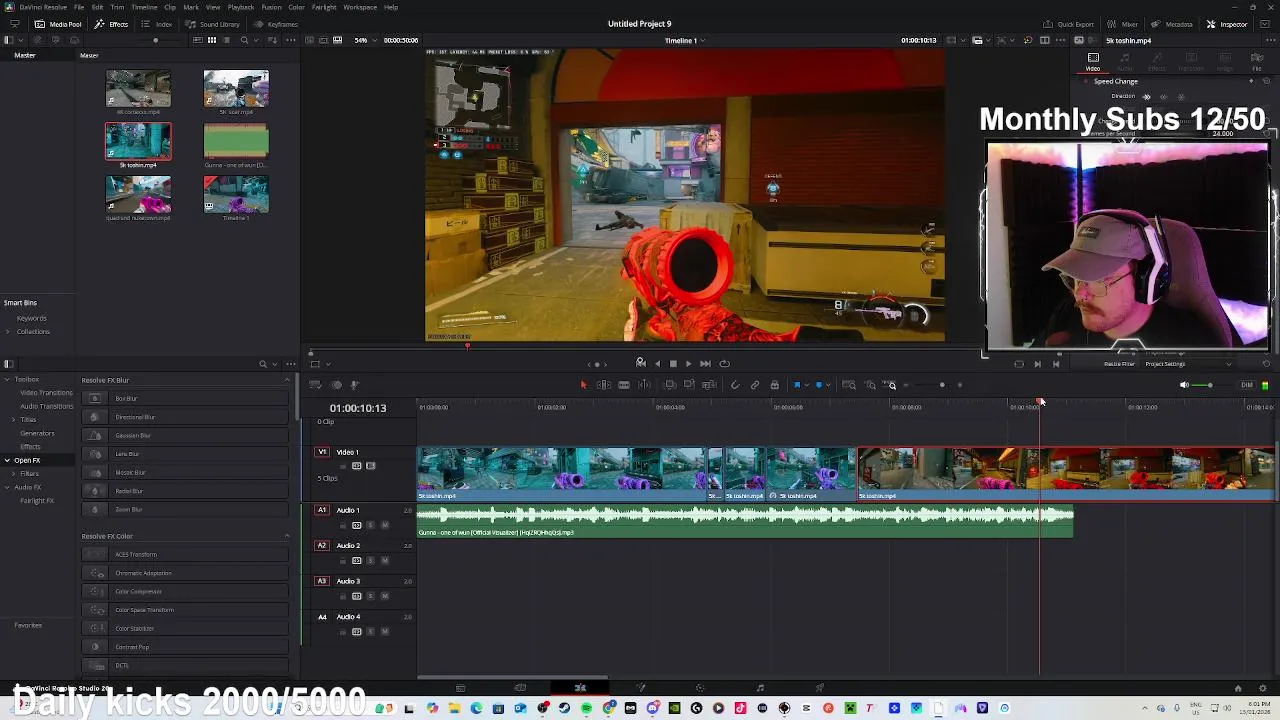This screenshot has width=1280, height=720.
Task: Mute the Audio 2 track
Action: pos(384,560)
